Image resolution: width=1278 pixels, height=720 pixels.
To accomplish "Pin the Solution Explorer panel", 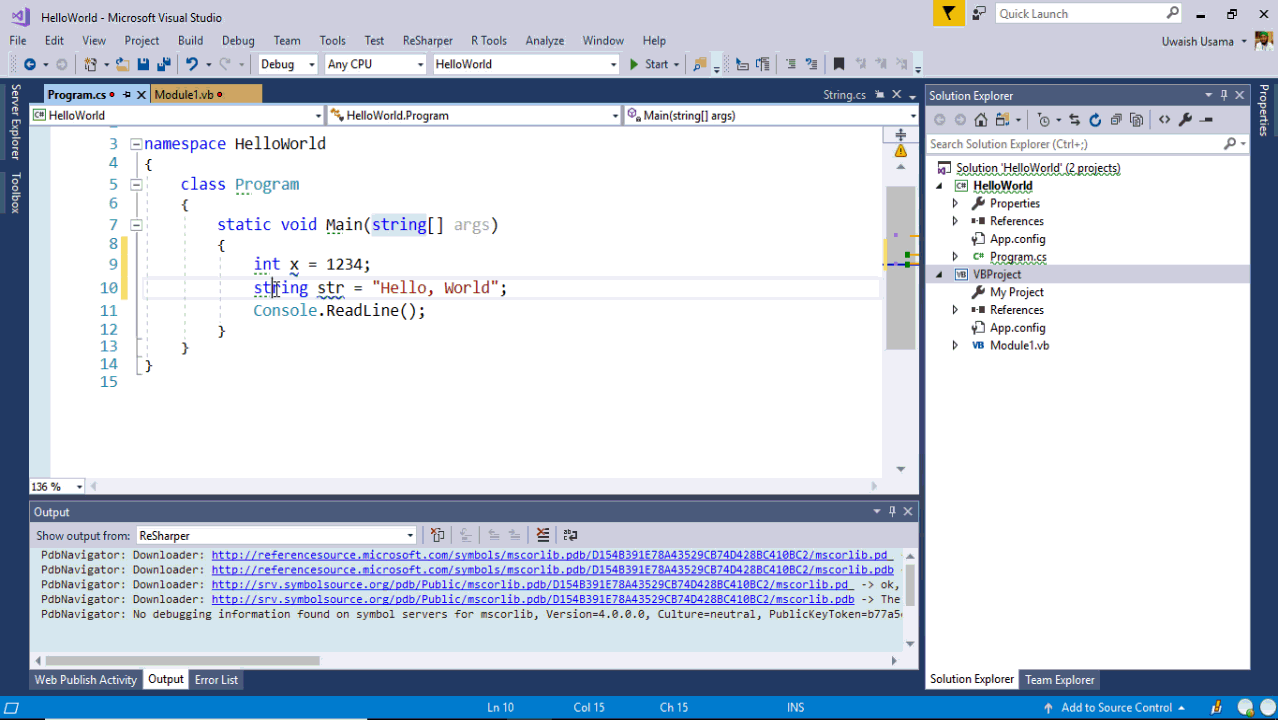I will (1222, 95).
